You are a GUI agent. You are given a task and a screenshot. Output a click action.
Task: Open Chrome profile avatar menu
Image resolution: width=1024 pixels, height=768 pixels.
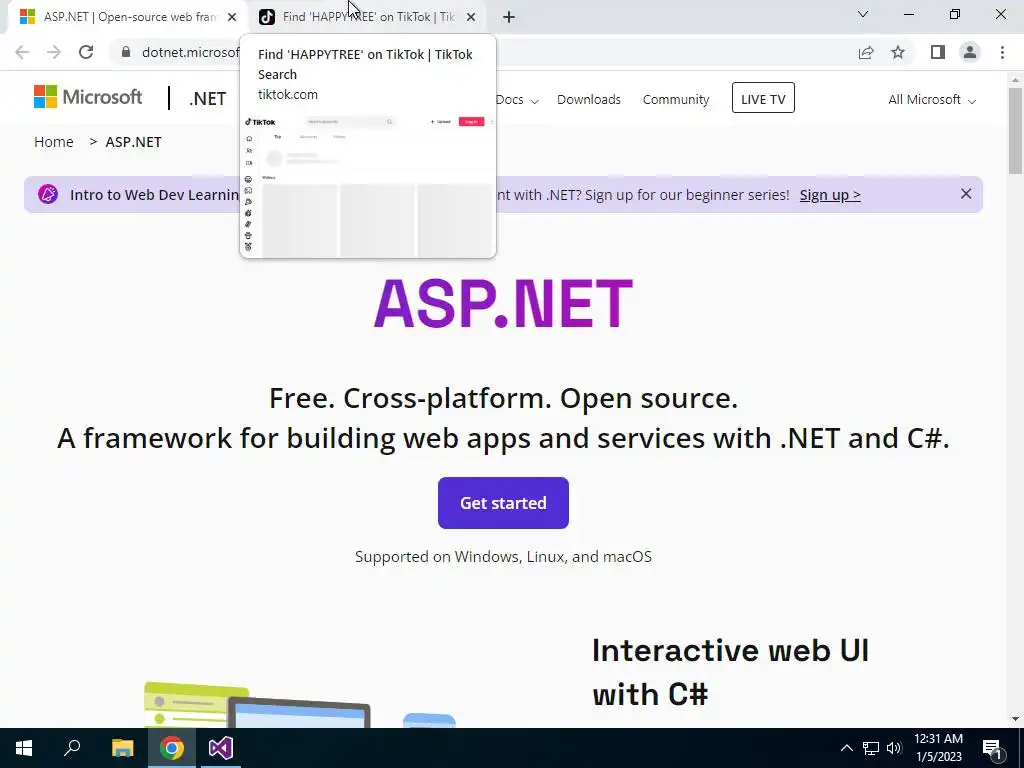970,52
